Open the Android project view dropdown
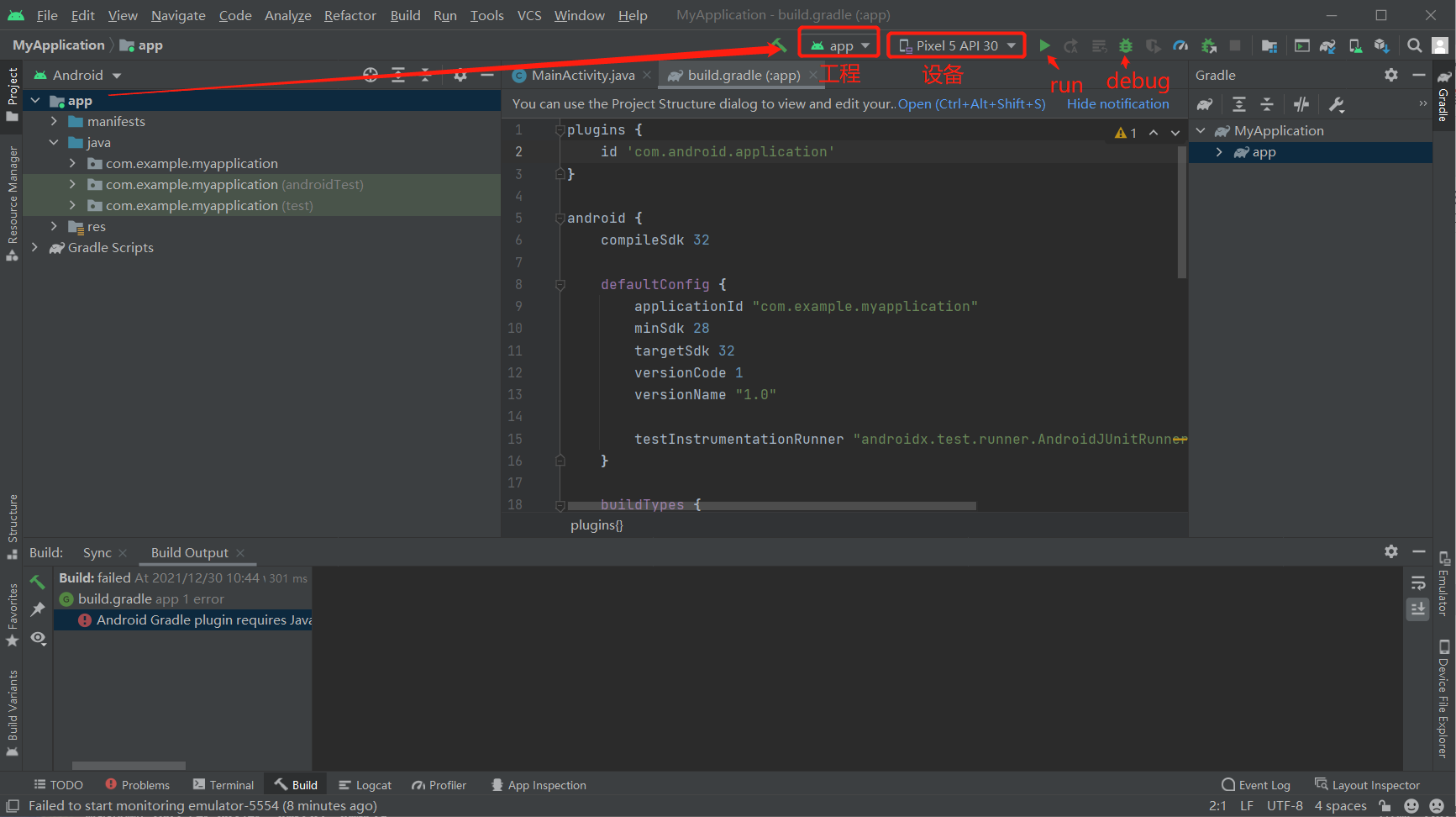This screenshot has height=817, width=1456. (x=77, y=75)
